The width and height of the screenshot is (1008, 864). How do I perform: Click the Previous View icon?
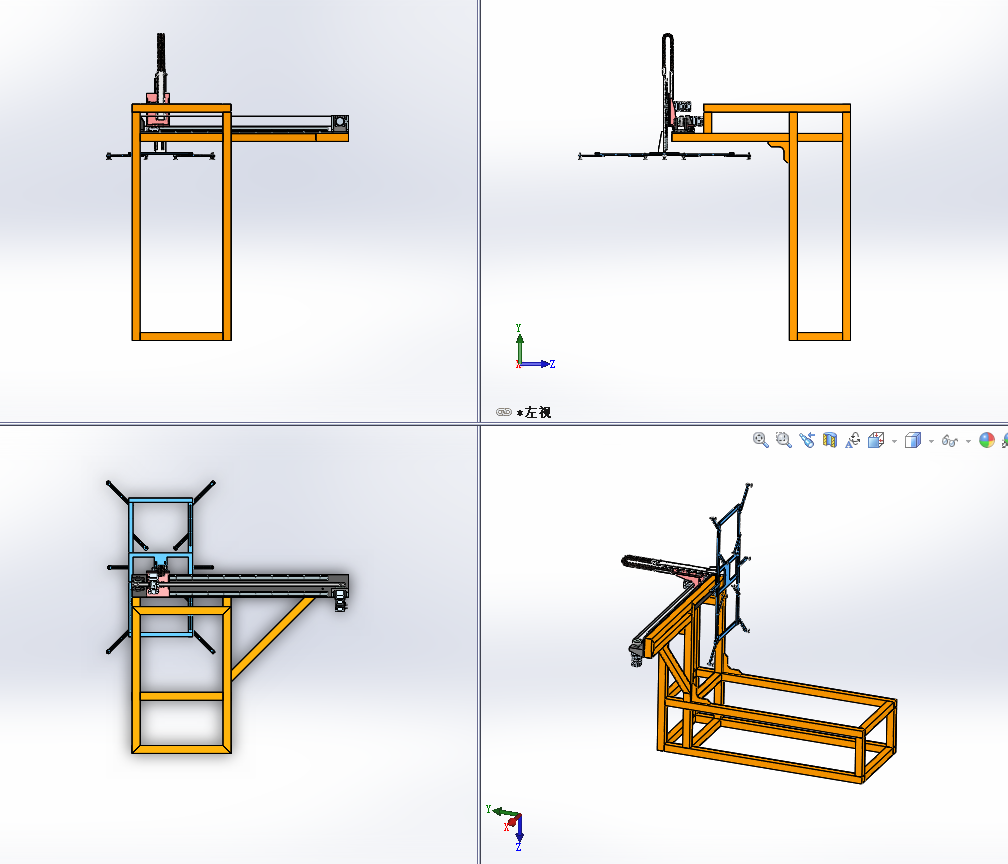click(807, 440)
